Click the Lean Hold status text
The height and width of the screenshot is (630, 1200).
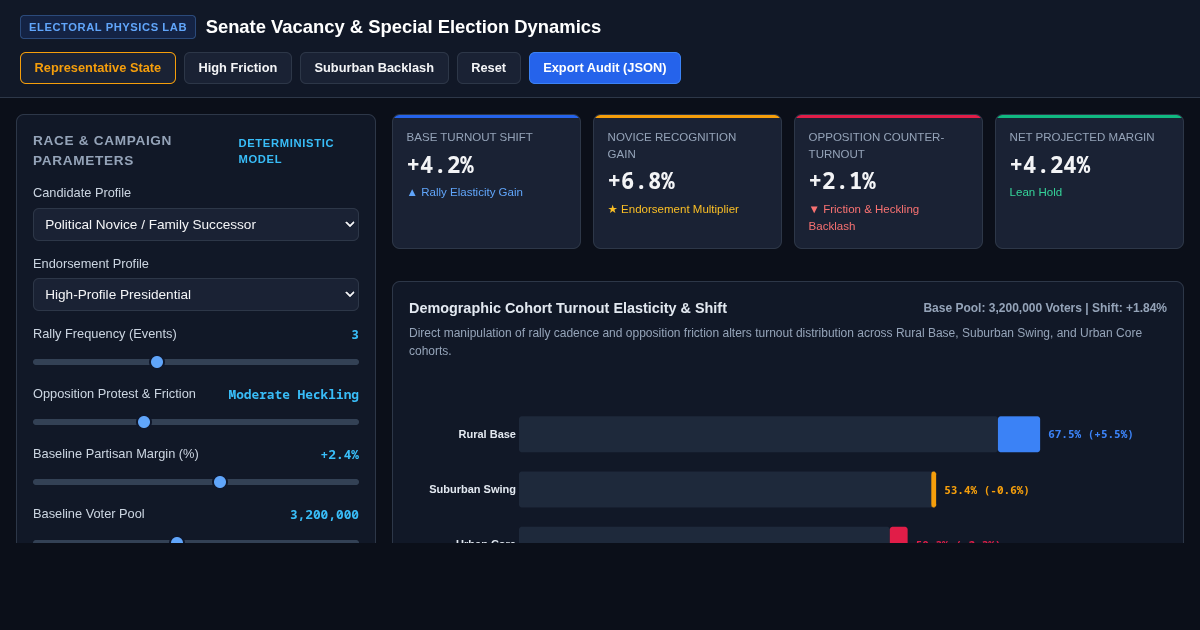[x=1036, y=192]
